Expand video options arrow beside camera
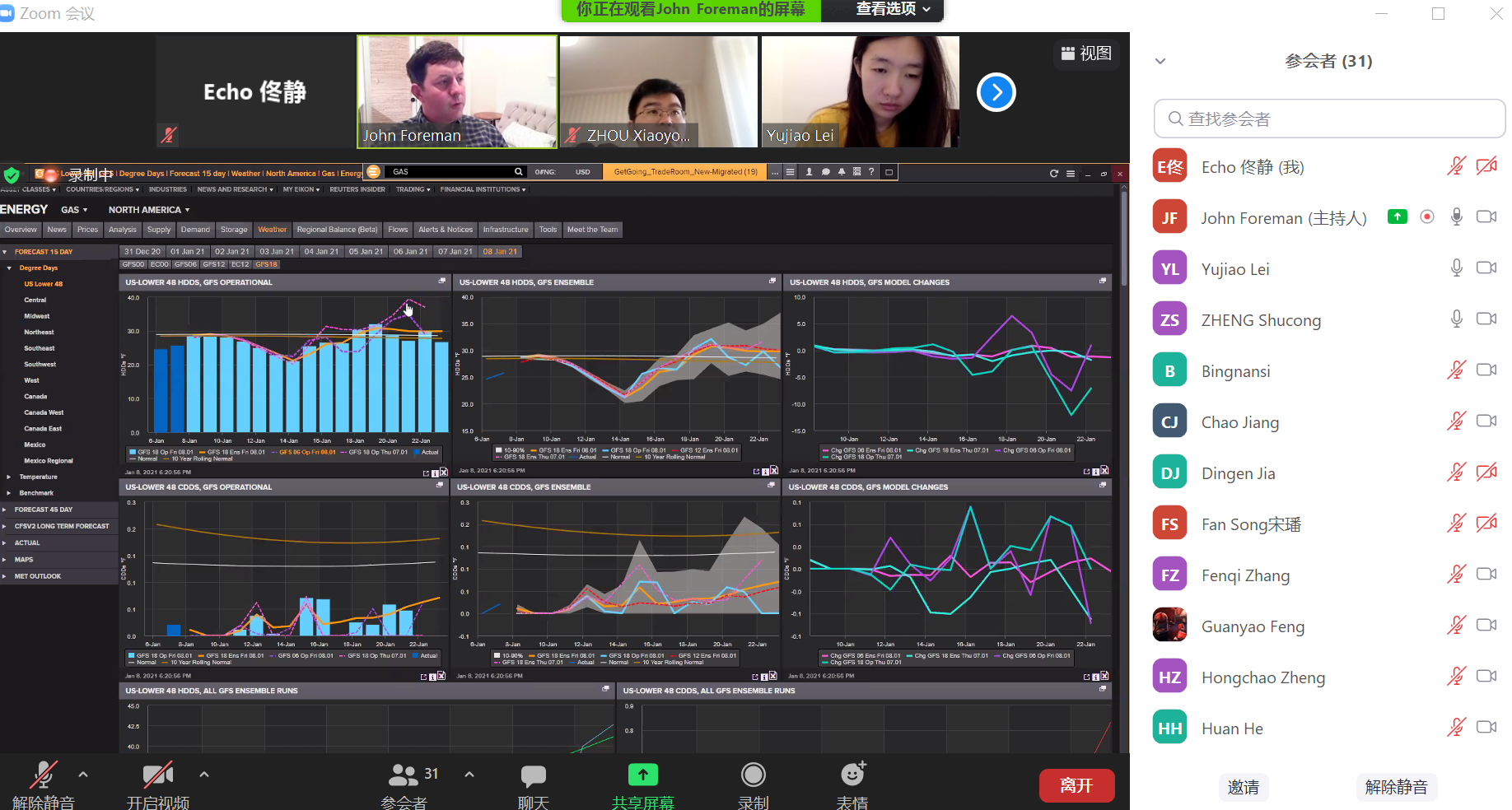Screen dimensions: 1512x810 click(x=204, y=775)
